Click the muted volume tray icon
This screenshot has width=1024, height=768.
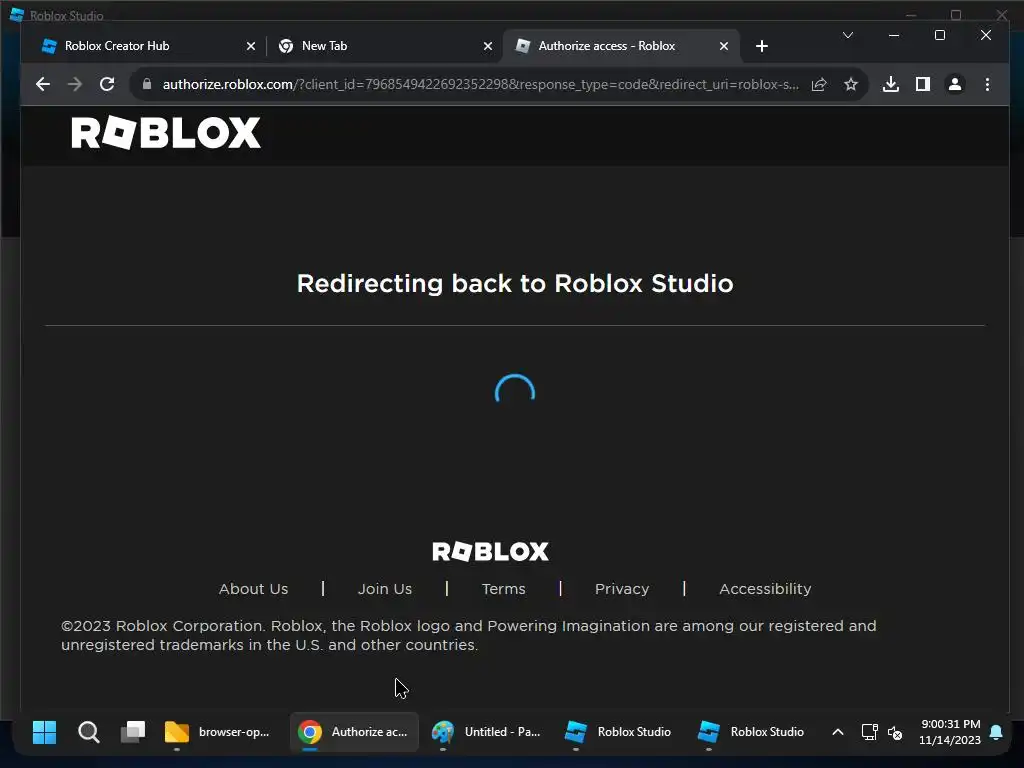[895, 733]
